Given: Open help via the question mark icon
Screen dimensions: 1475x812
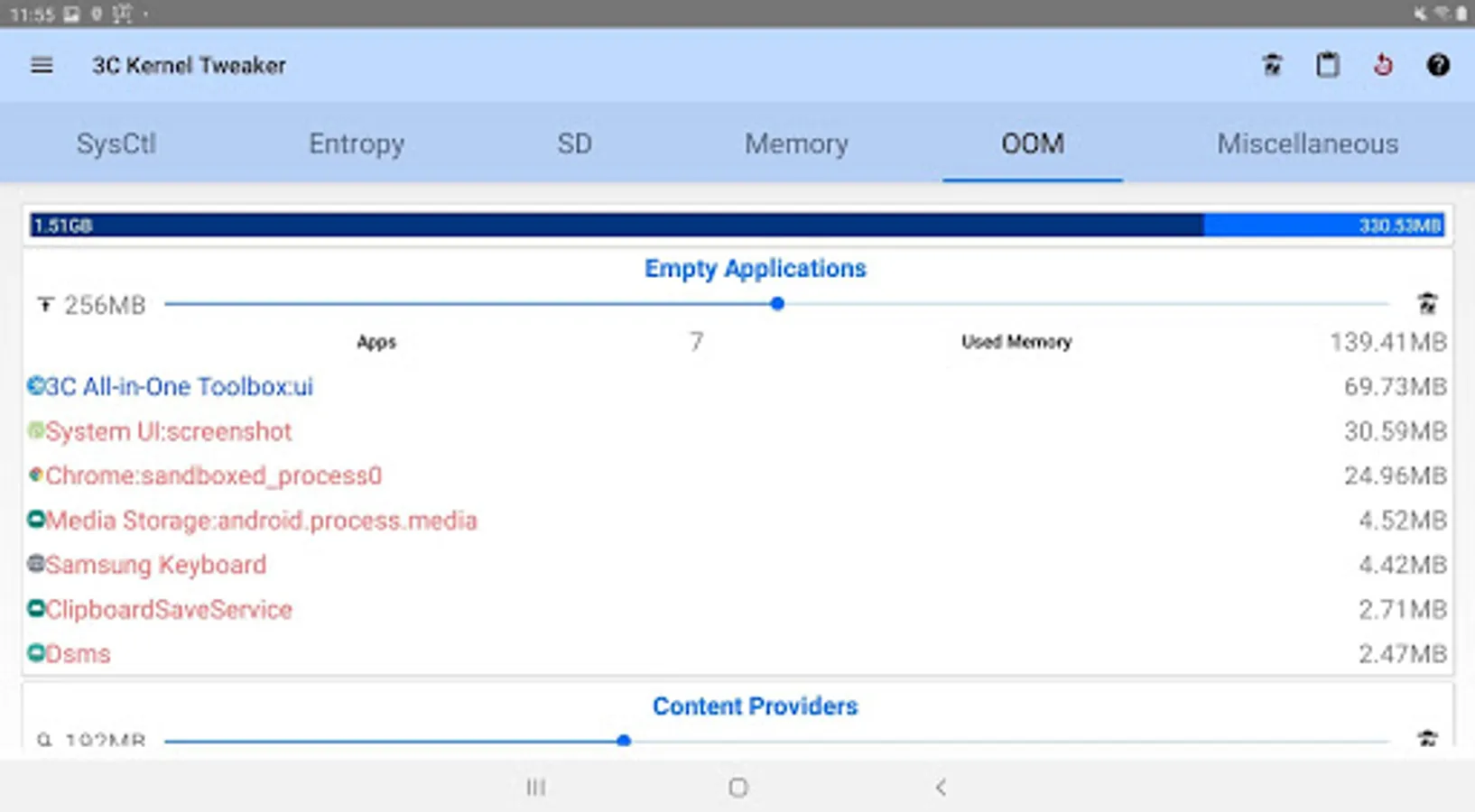Looking at the screenshot, I should (1438, 65).
